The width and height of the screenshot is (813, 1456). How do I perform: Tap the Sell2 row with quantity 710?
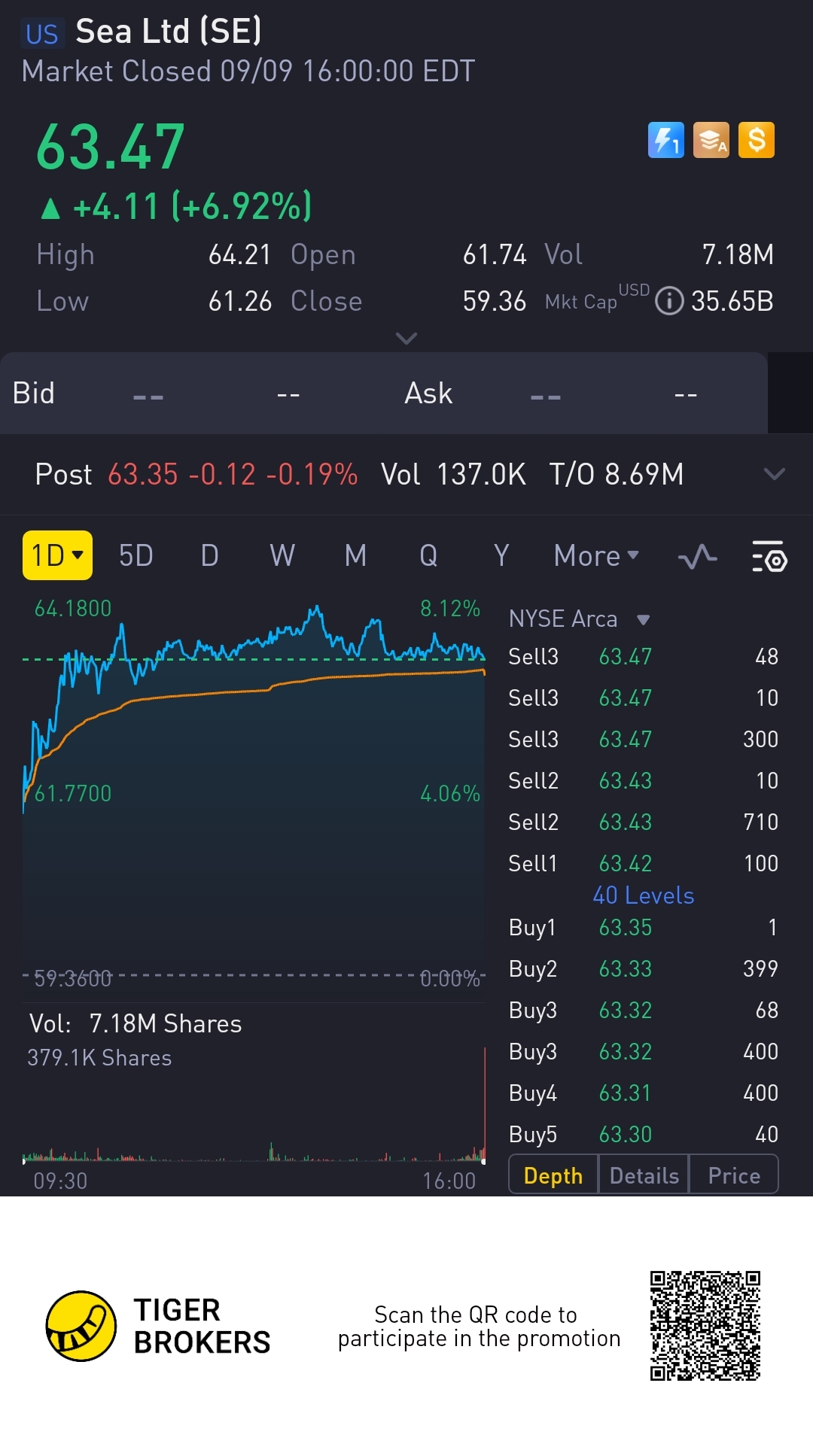pos(644,822)
